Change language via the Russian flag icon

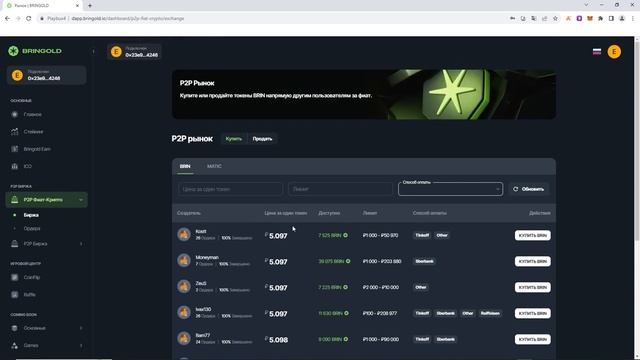point(597,52)
